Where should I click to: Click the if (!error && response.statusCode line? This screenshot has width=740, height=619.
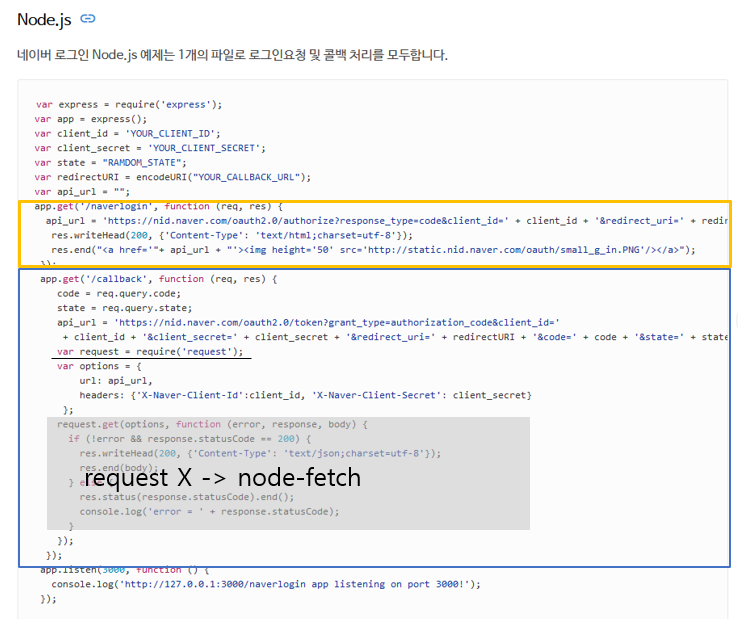pyautogui.click(x=190, y=439)
